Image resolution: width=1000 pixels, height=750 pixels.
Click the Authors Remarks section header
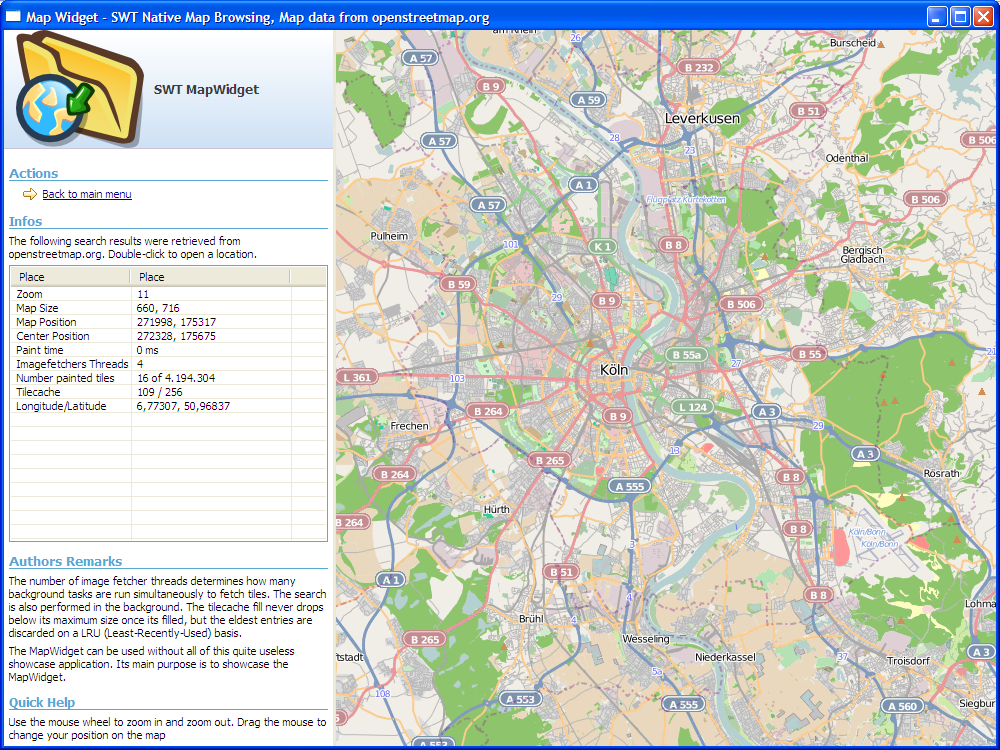coord(65,561)
